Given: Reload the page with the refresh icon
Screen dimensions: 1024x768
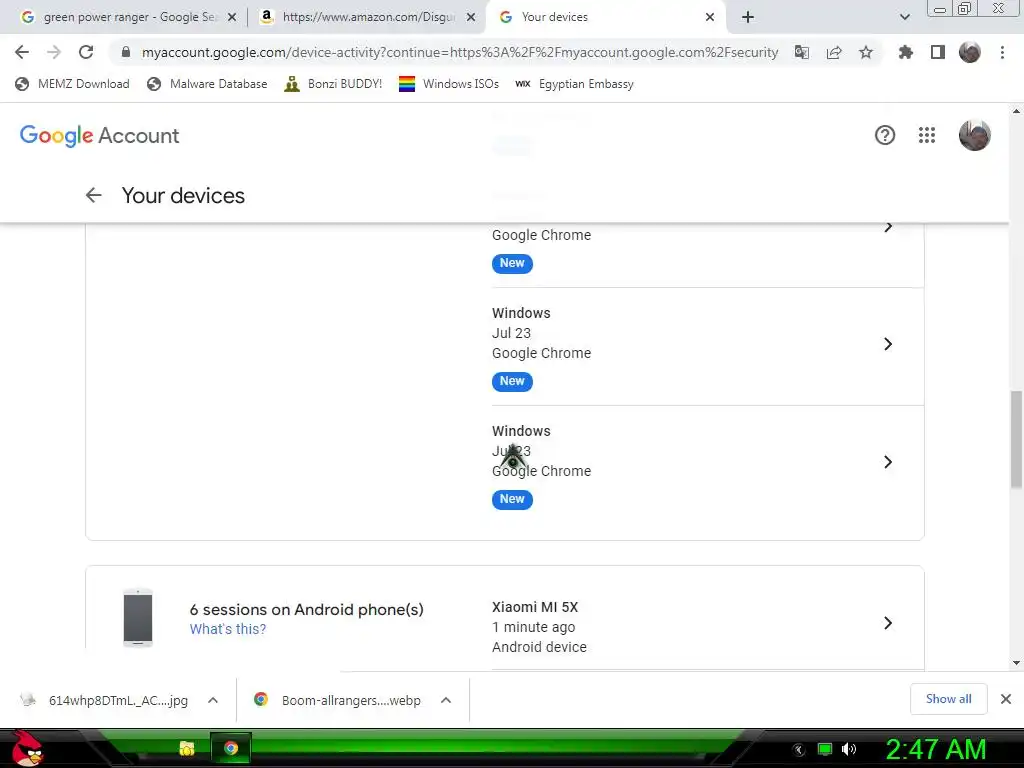Looking at the screenshot, I should [x=86, y=52].
